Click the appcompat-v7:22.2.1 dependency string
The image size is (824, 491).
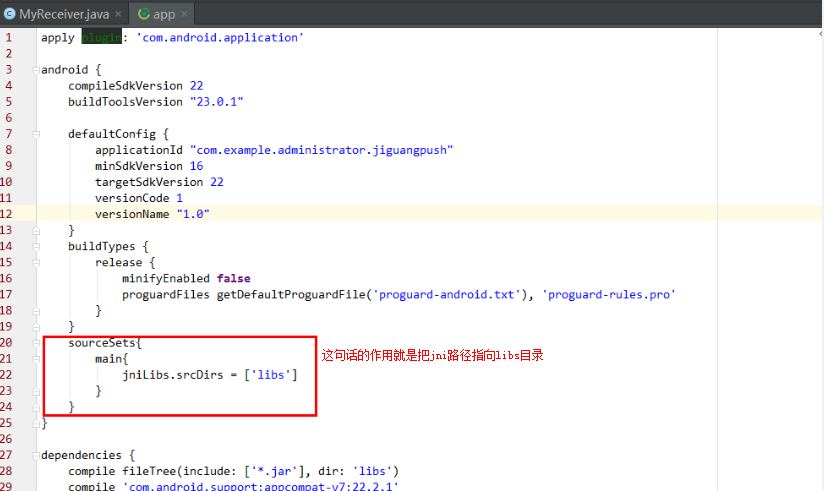(x=261, y=486)
